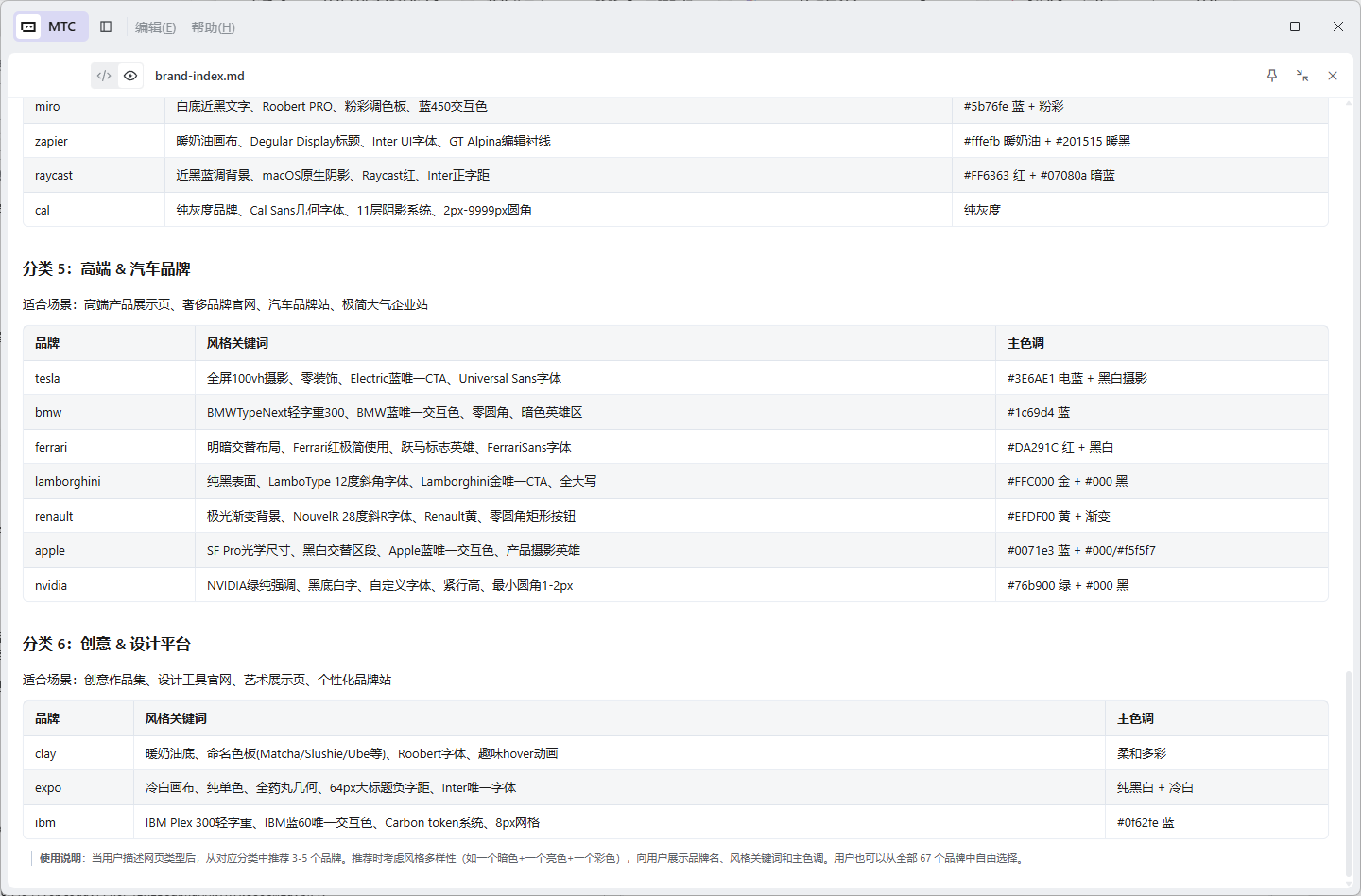This screenshot has width=1361, height=896.
Task: Click the color value #fffefb 暖奶油 + #201515 暖黑
Action: click(1047, 142)
